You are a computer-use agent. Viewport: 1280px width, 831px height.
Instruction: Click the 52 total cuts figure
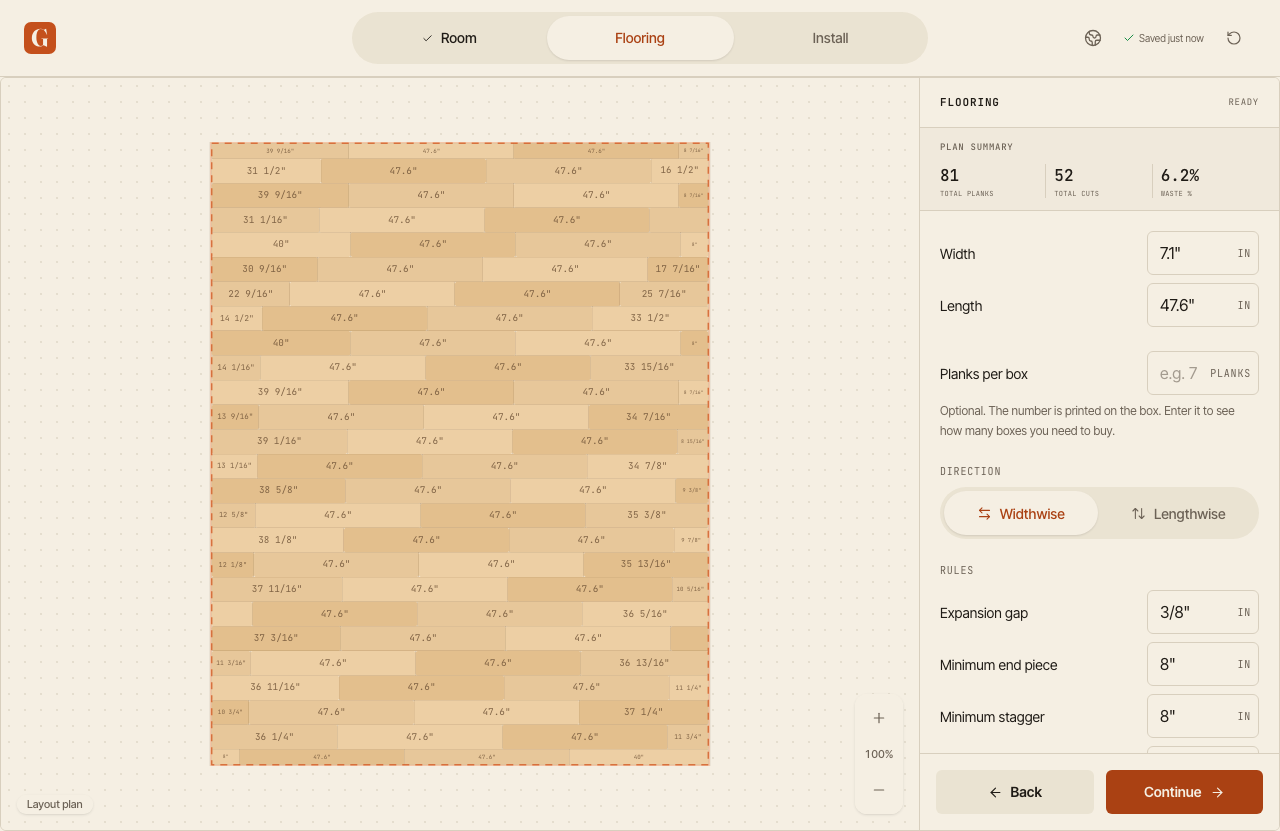tap(1064, 175)
